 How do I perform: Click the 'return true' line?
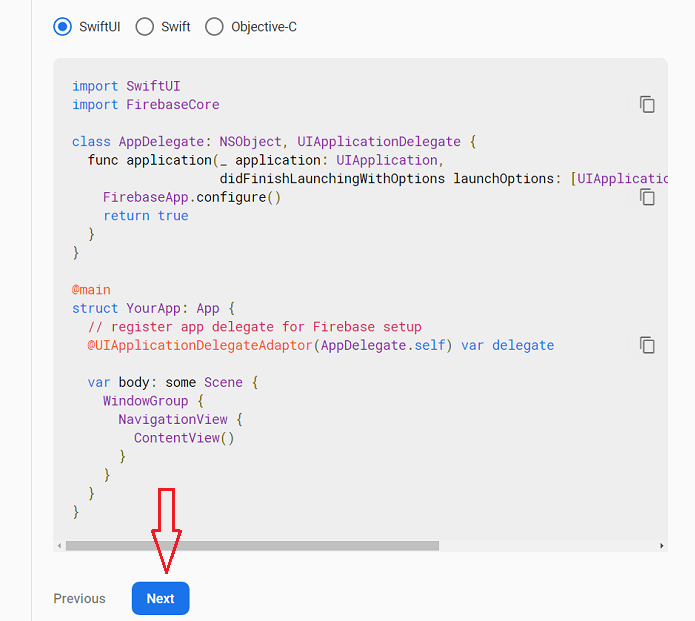[x=146, y=215]
